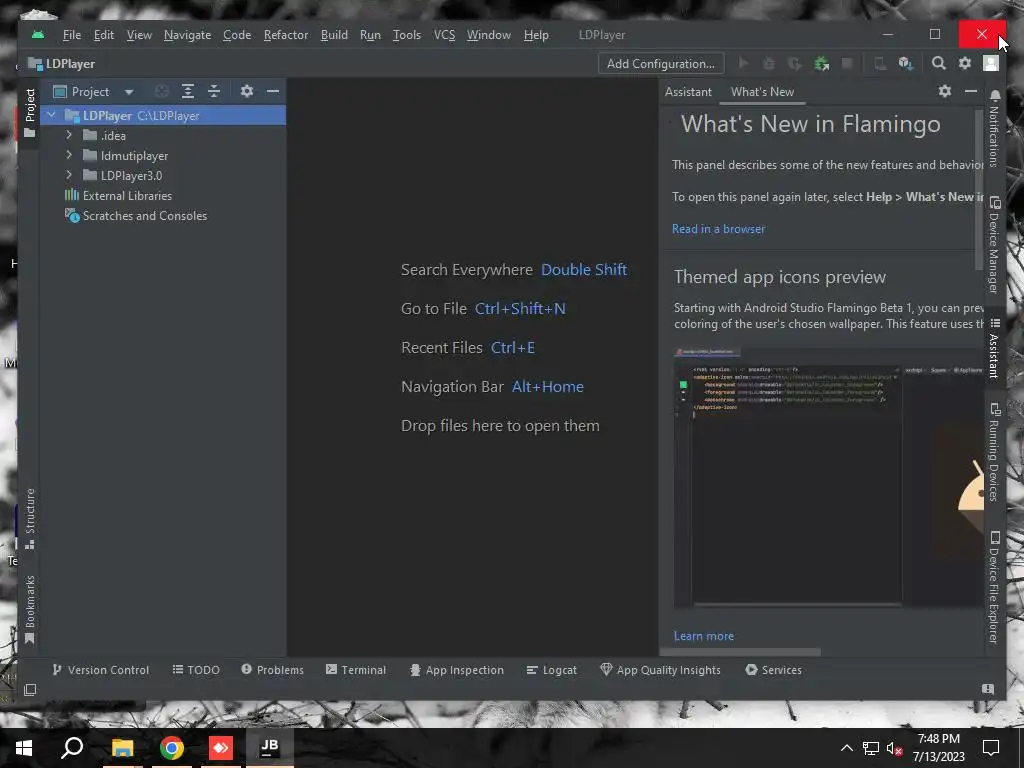Click Expand All icon in Project panel
The width and height of the screenshot is (1024, 768).
tap(188, 91)
